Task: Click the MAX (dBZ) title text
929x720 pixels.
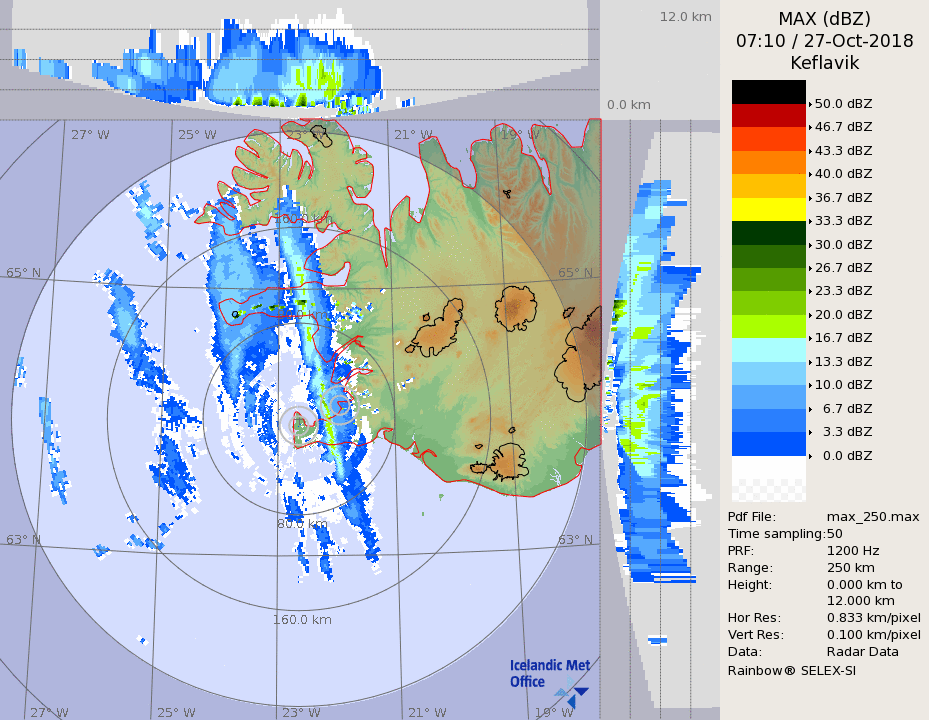Action: [x=824, y=19]
